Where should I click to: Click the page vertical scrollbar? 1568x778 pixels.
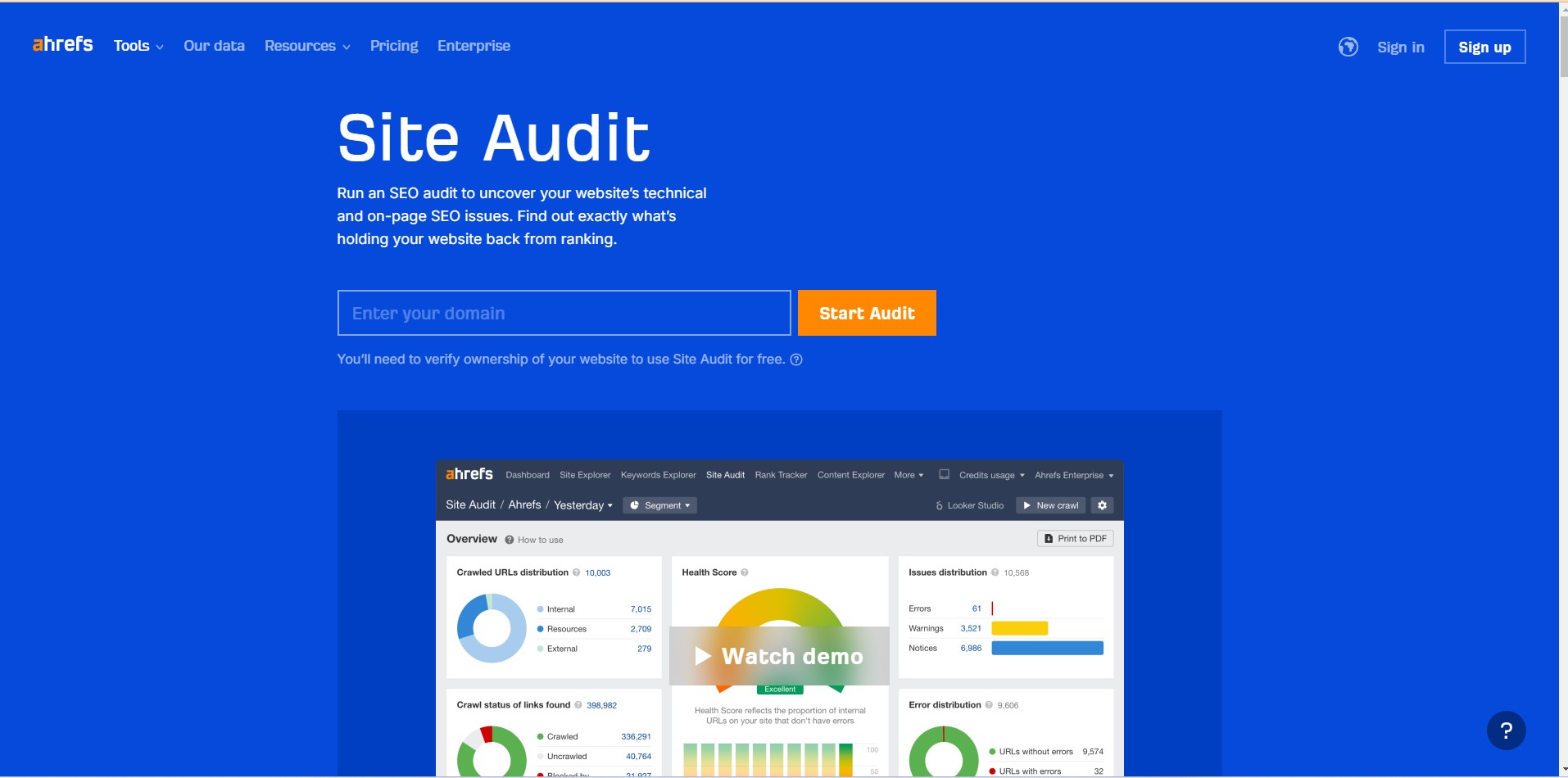pos(1563,47)
